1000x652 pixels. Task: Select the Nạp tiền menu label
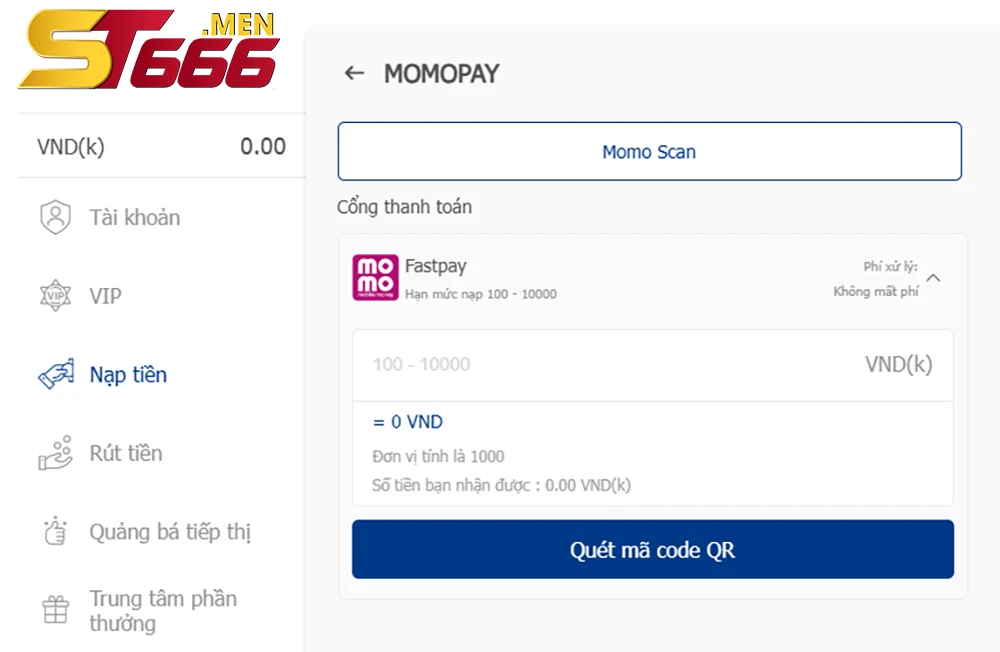pyautogui.click(x=128, y=374)
